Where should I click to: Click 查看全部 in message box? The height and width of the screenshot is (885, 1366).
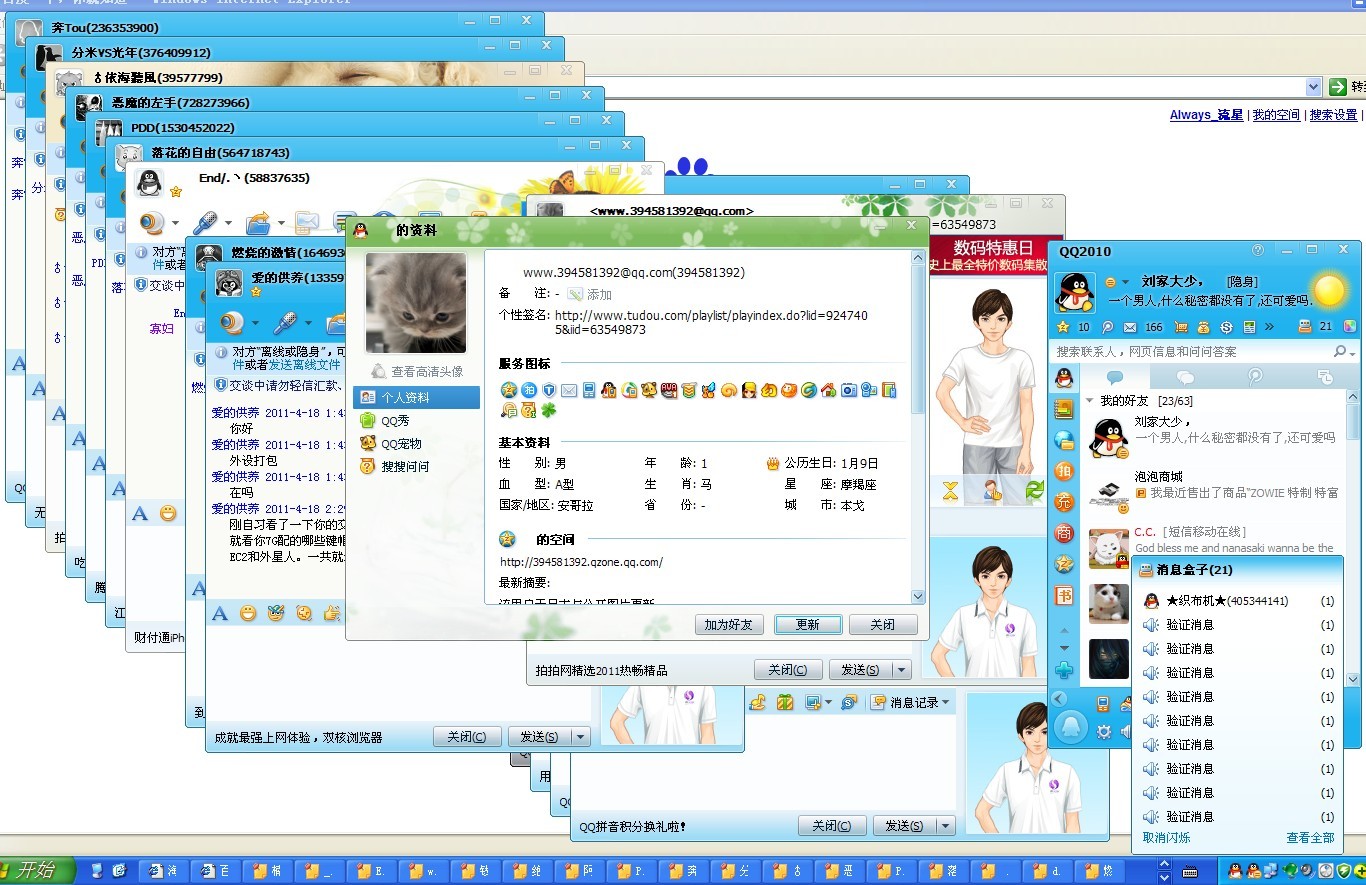click(x=1310, y=838)
